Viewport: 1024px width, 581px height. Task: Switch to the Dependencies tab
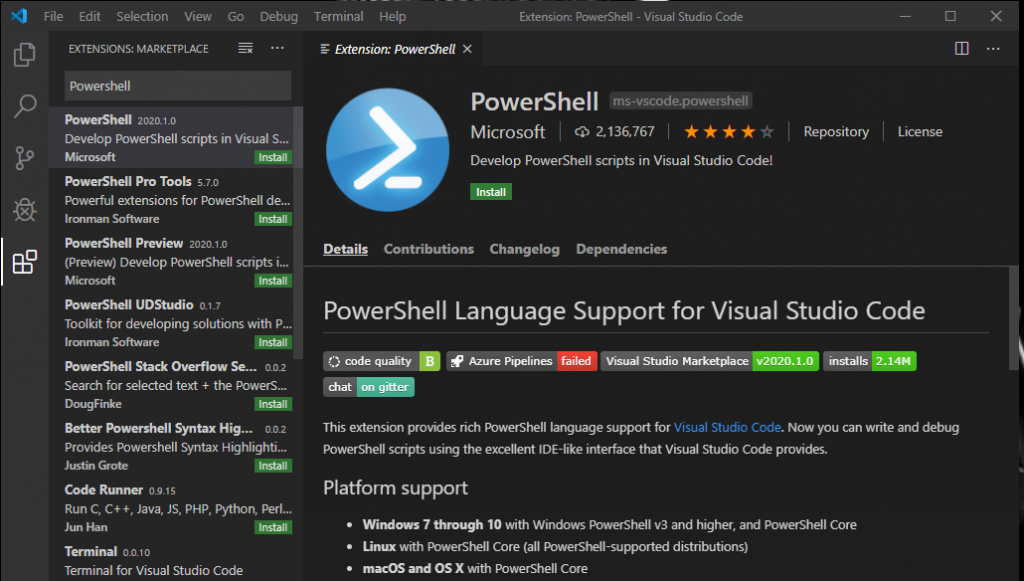(x=621, y=249)
